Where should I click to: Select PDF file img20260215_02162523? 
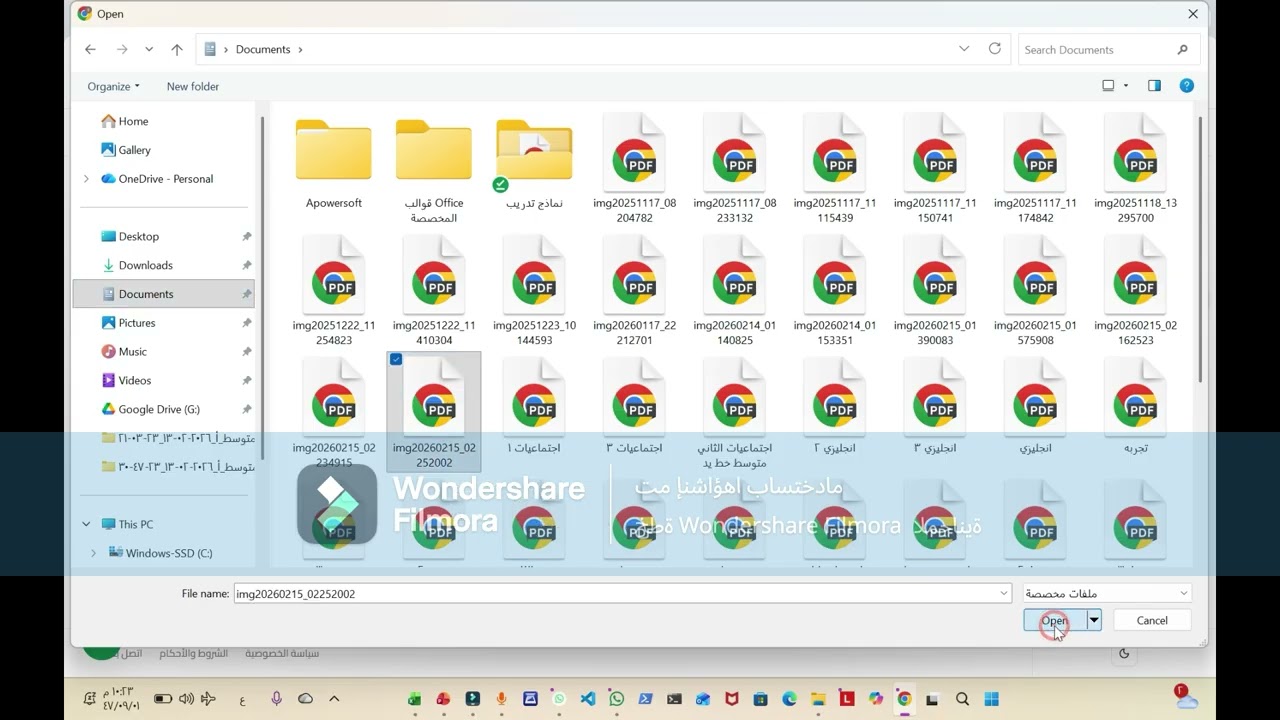pyautogui.click(x=1136, y=291)
